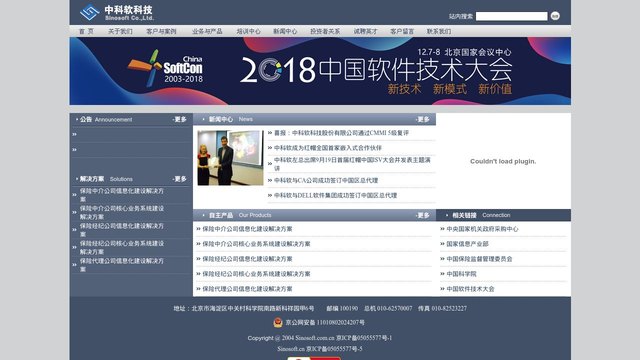Click the police badge icon beside 京公网安备
The height and width of the screenshot is (360, 640).
pyautogui.click(x=278, y=322)
